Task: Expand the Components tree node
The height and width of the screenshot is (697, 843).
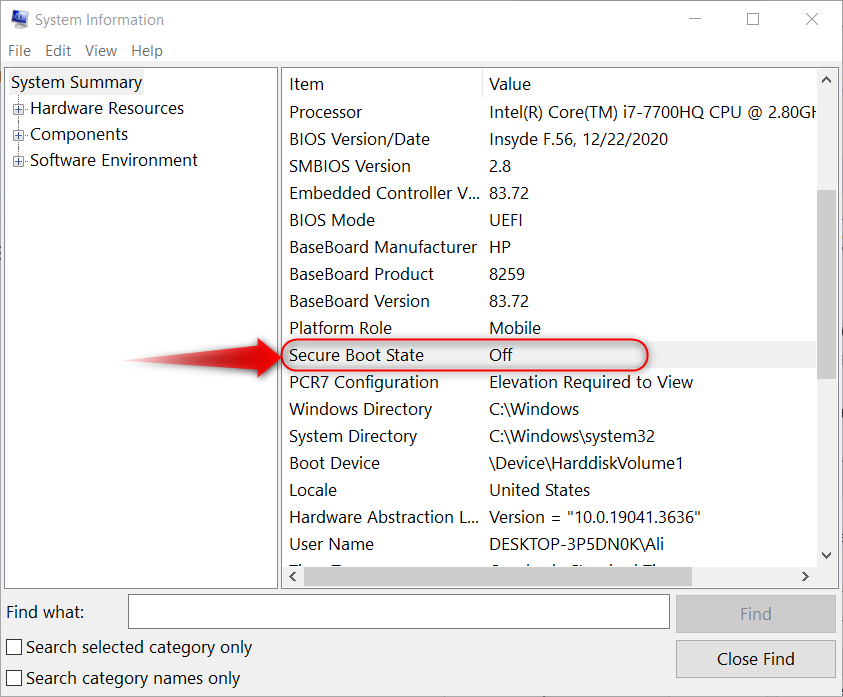Action: [18, 135]
